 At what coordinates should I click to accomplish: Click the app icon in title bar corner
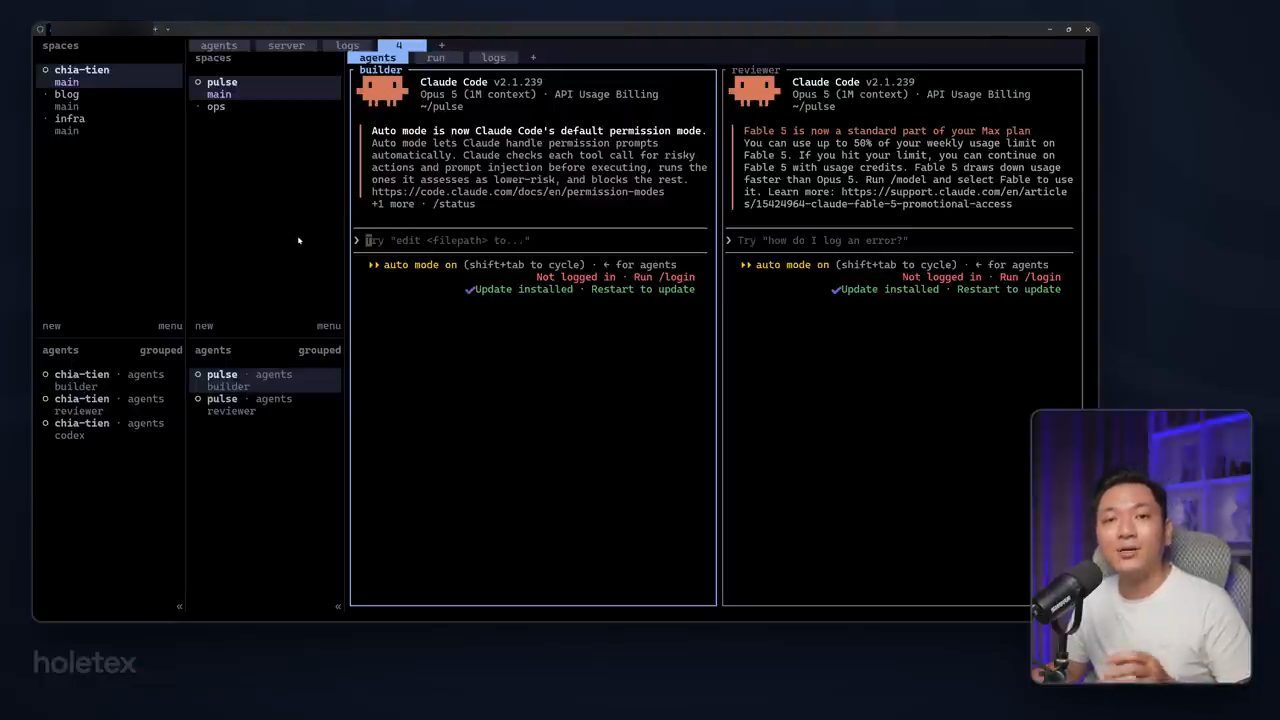tap(40, 29)
